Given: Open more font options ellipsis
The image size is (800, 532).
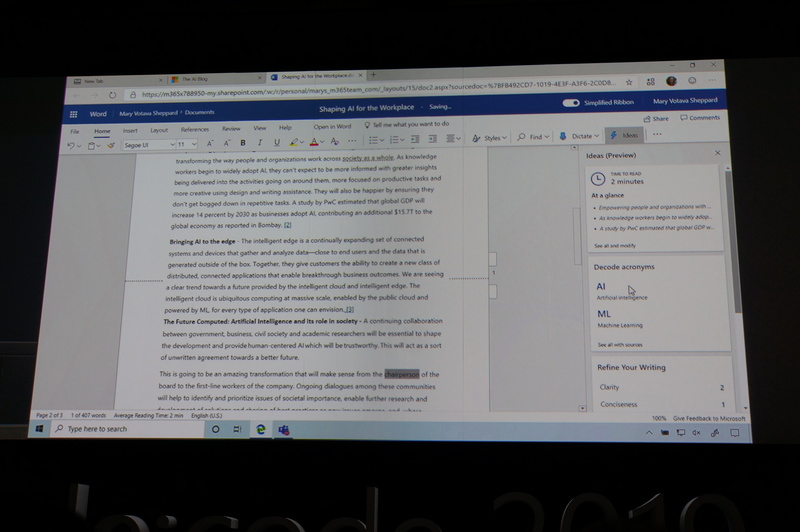Looking at the screenshot, I should point(352,140).
